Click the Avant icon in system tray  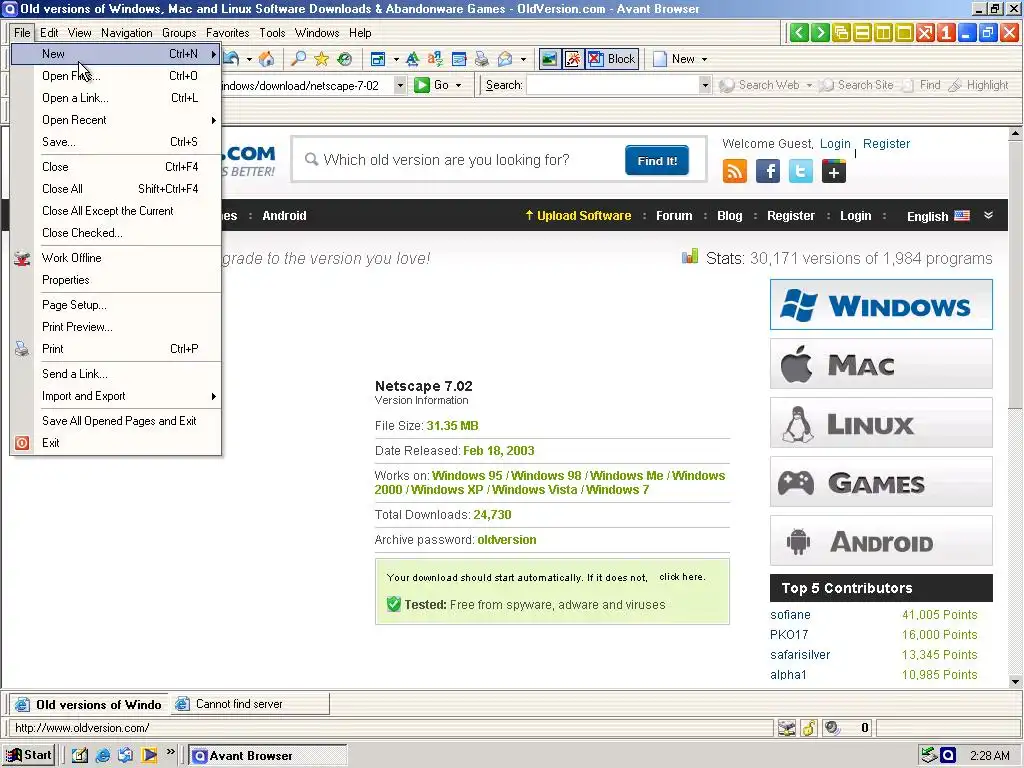click(x=948, y=755)
